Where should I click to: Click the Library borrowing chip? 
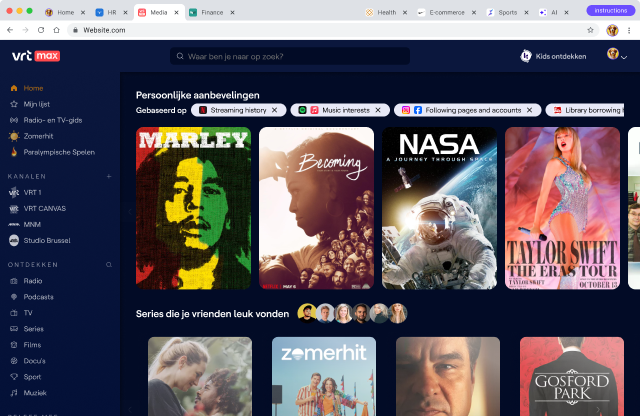pos(585,110)
